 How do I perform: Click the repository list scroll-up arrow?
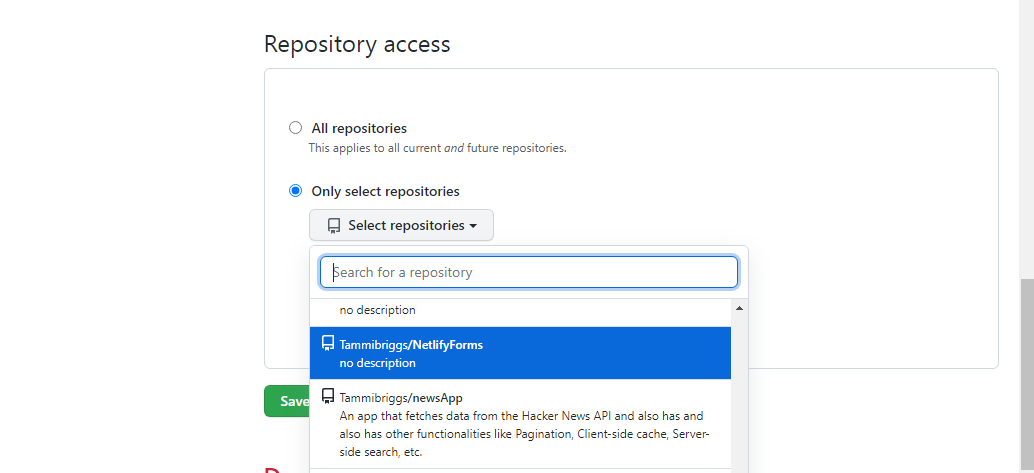click(x=739, y=308)
